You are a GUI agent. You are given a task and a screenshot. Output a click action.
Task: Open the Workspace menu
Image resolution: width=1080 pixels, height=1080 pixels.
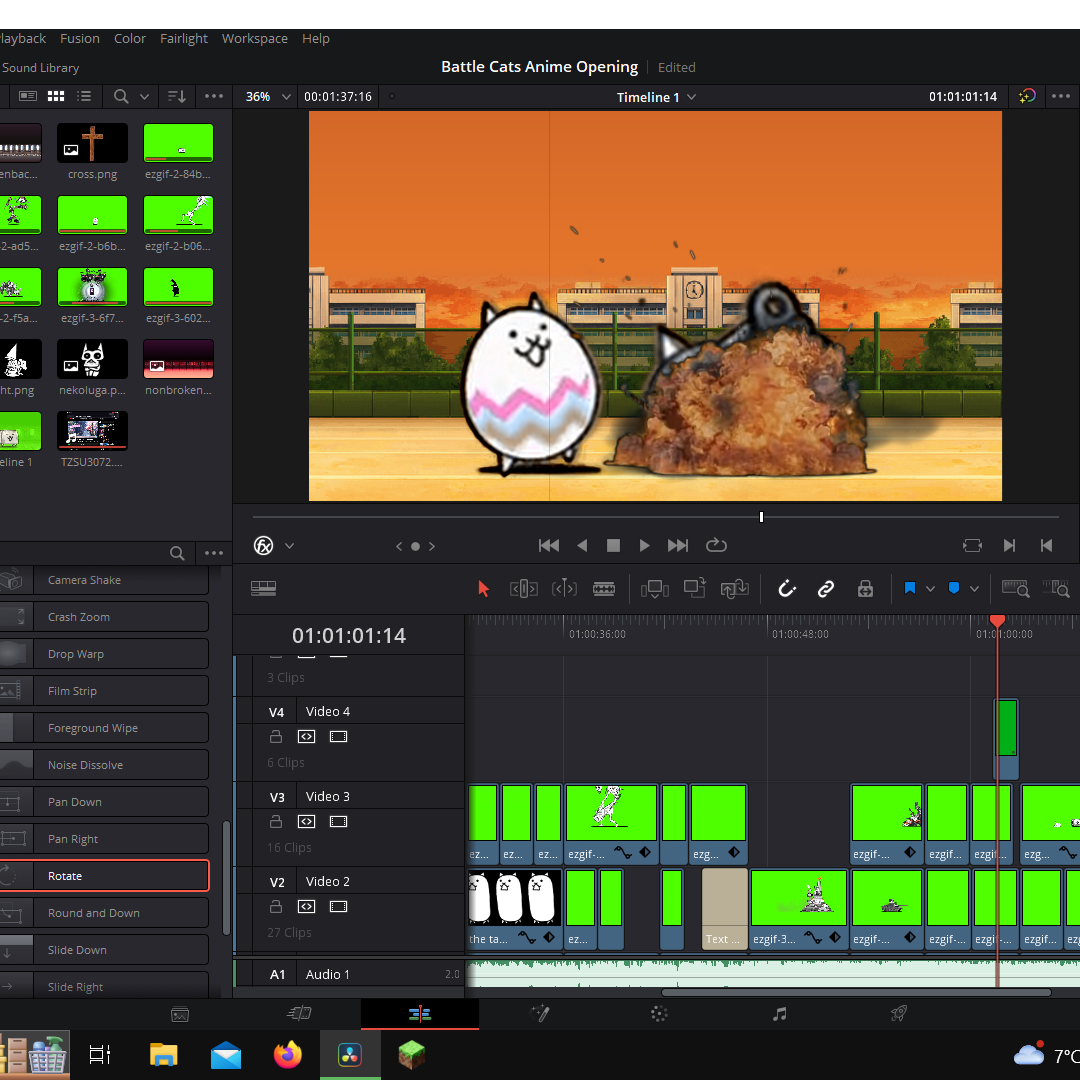pyautogui.click(x=255, y=39)
